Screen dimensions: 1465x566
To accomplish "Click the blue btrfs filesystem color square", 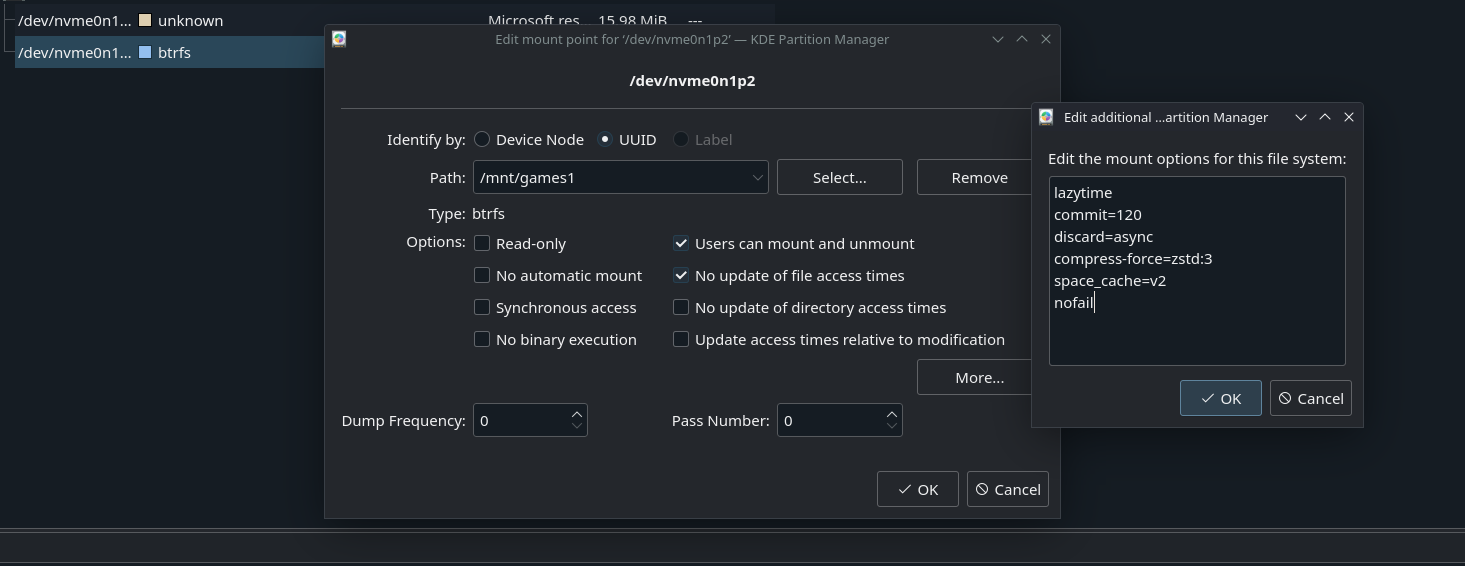I will [145, 52].
